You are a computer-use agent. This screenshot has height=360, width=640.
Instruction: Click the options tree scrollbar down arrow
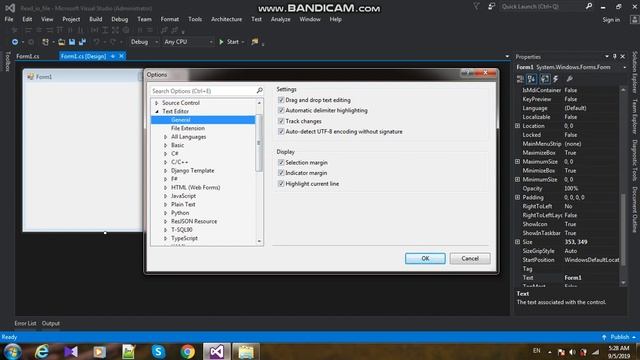click(259, 241)
